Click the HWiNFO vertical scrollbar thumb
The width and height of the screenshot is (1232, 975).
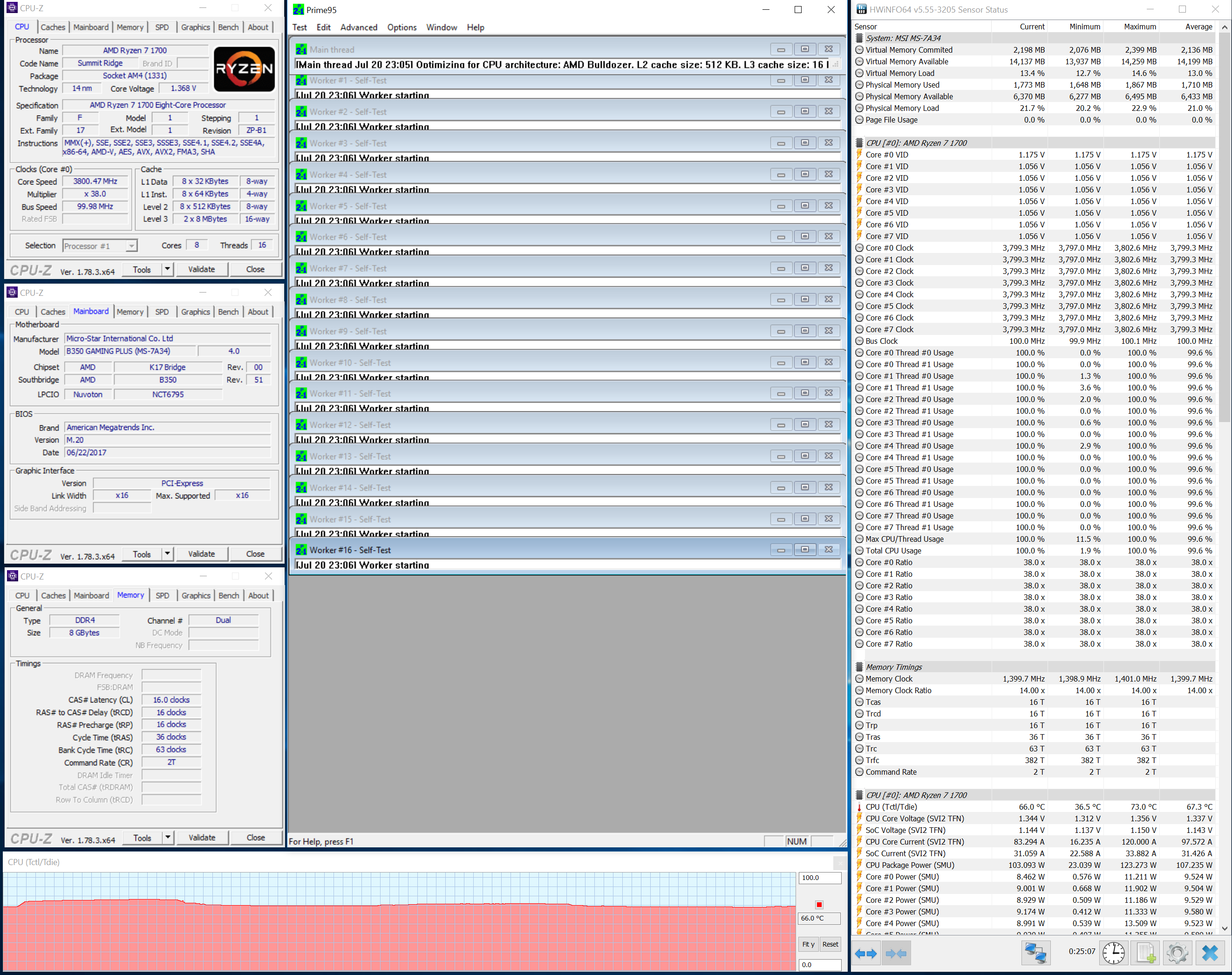tap(1225, 227)
